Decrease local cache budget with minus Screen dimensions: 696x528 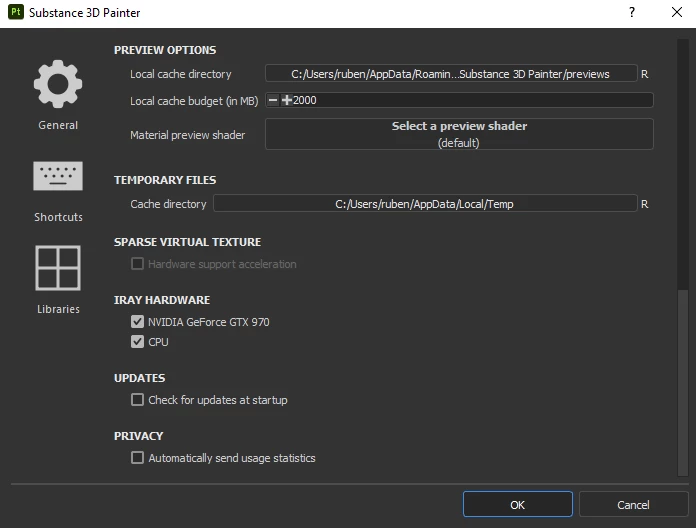(x=273, y=100)
